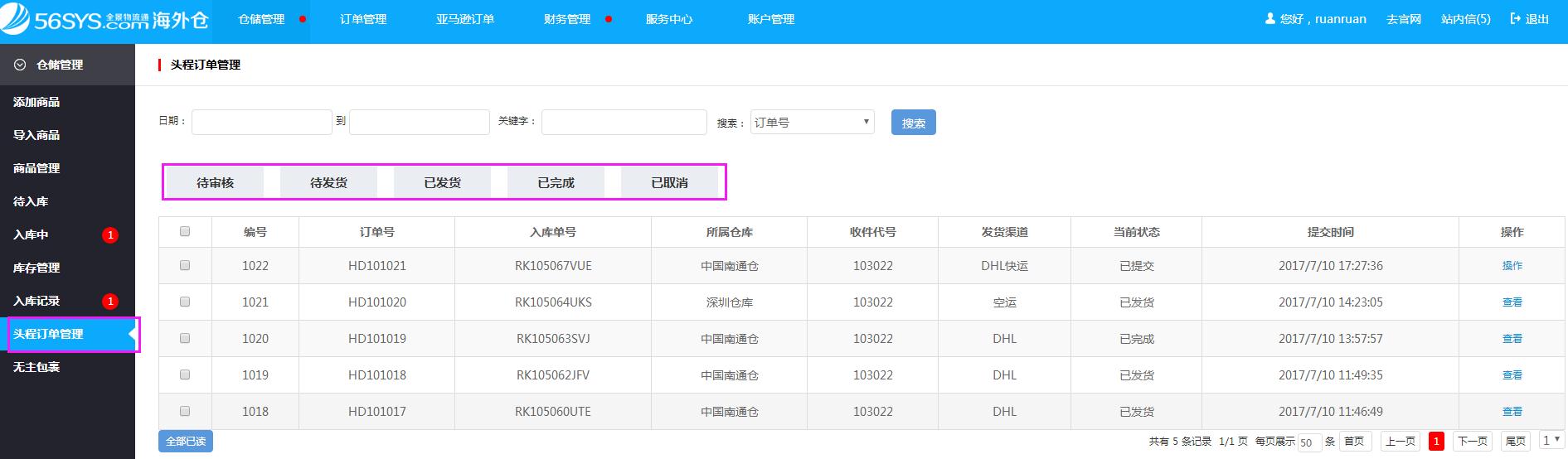Check the box for order HD101021
The image size is (1568, 459).
pos(185,266)
